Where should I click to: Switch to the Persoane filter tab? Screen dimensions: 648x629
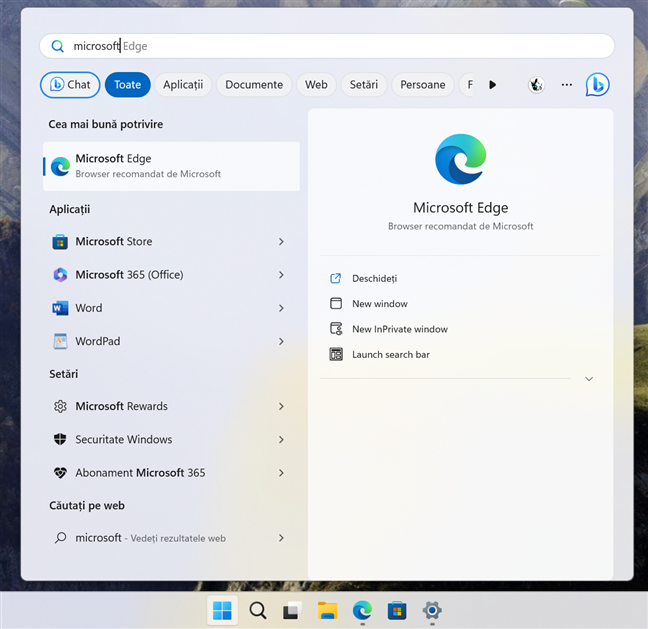[423, 85]
